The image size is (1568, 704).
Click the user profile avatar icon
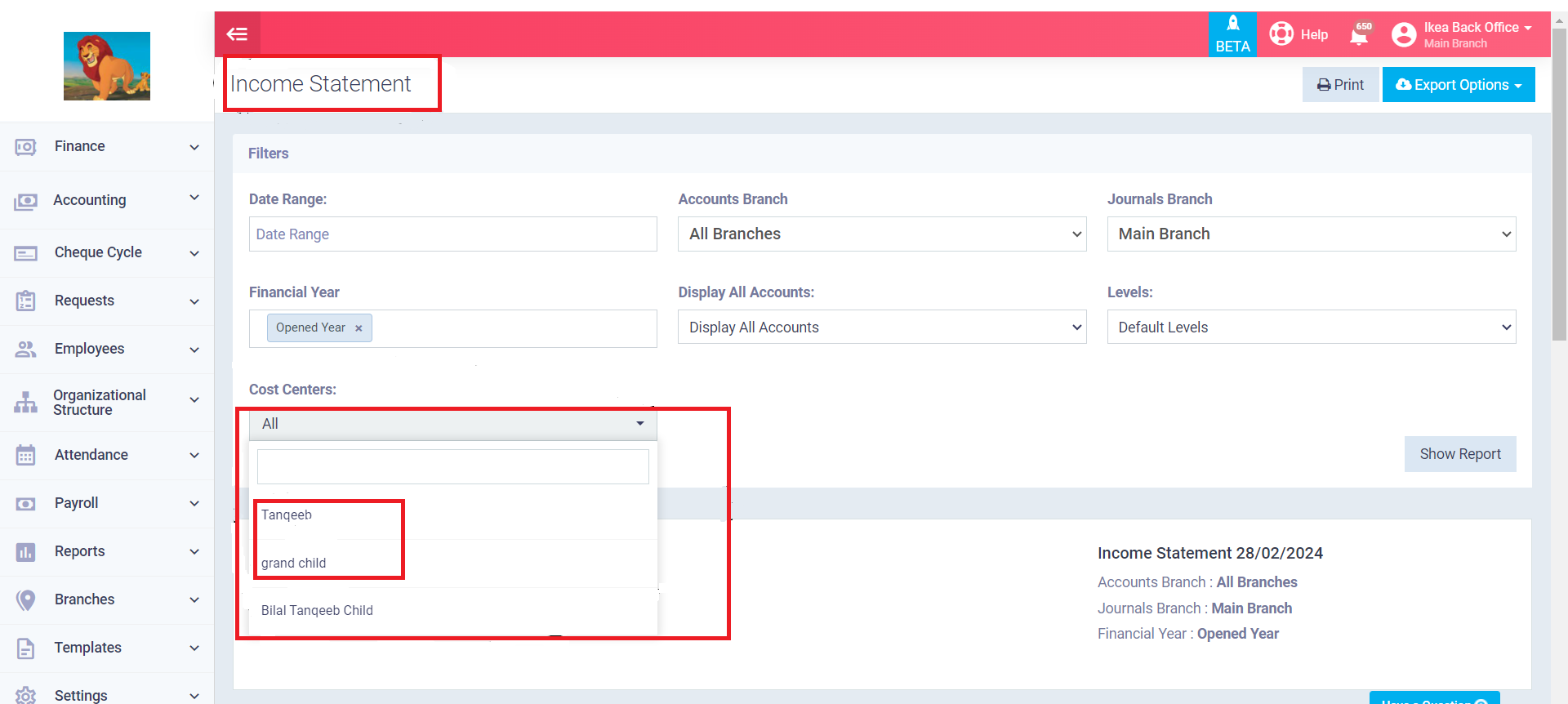[1403, 34]
